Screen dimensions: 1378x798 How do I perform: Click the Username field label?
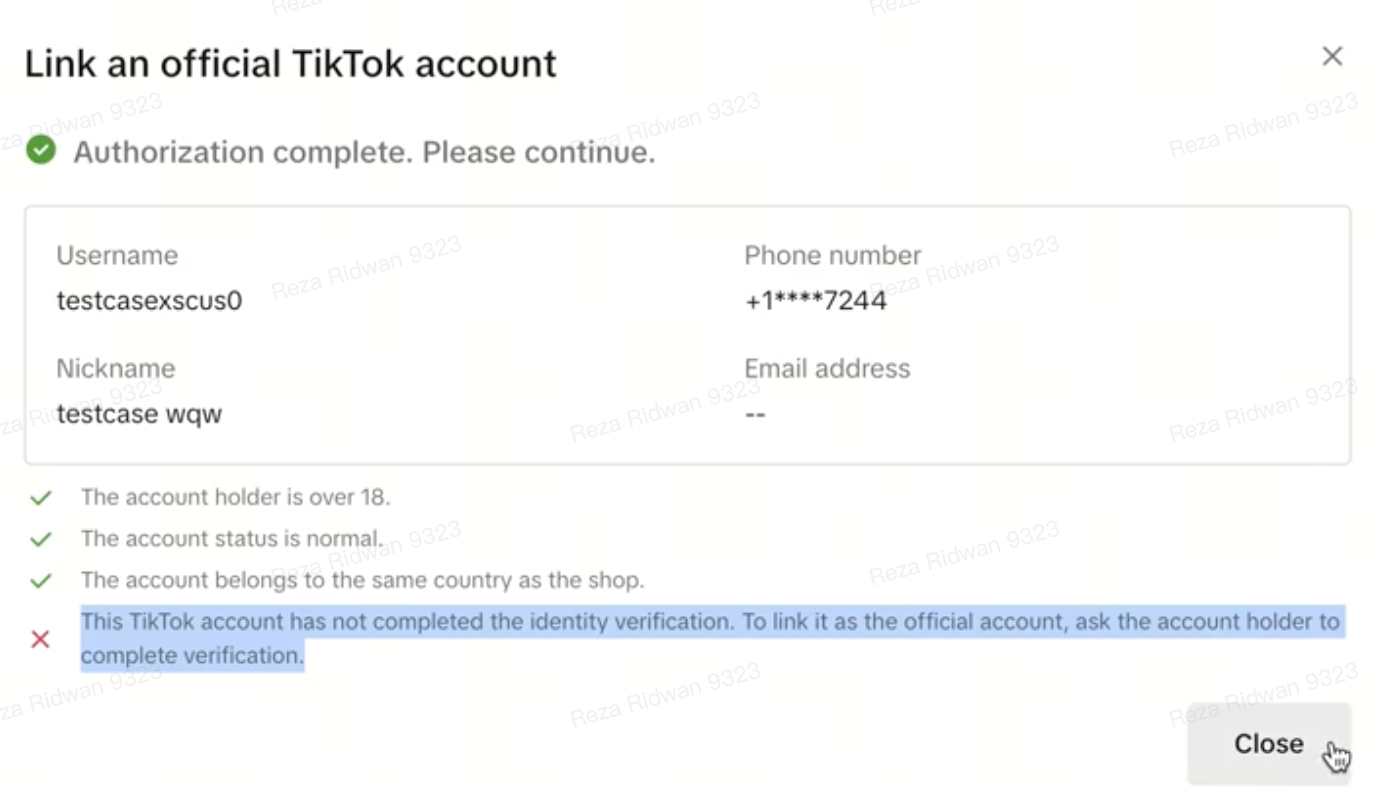(117, 255)
